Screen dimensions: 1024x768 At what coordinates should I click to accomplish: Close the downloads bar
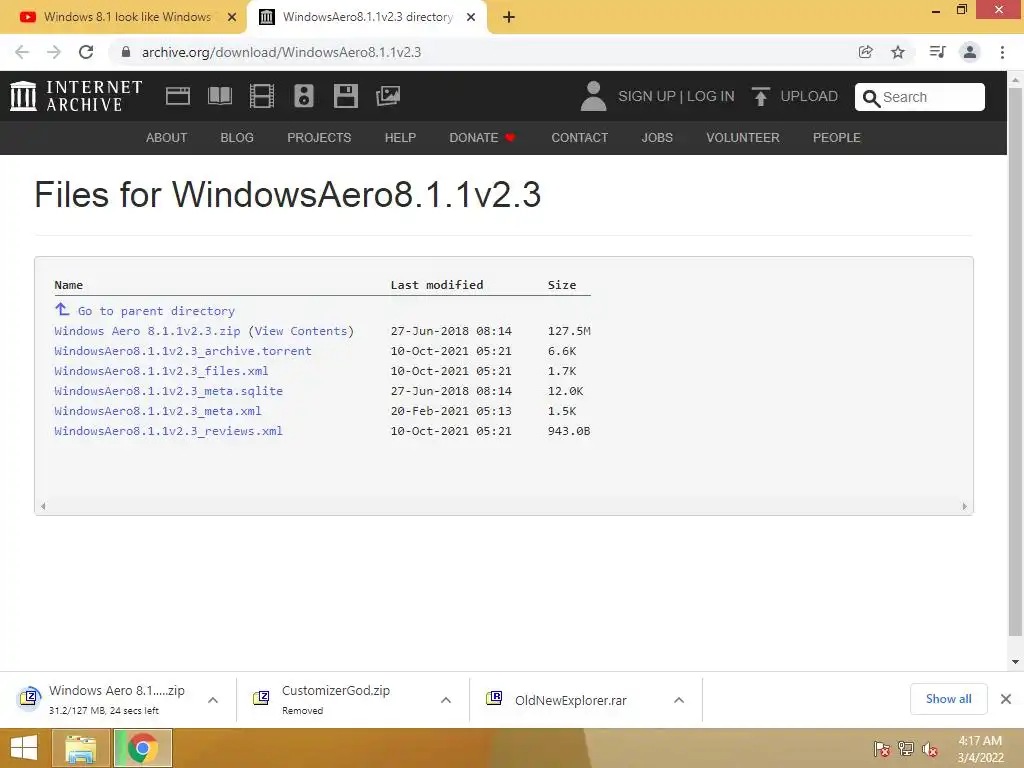point(1006,699)
